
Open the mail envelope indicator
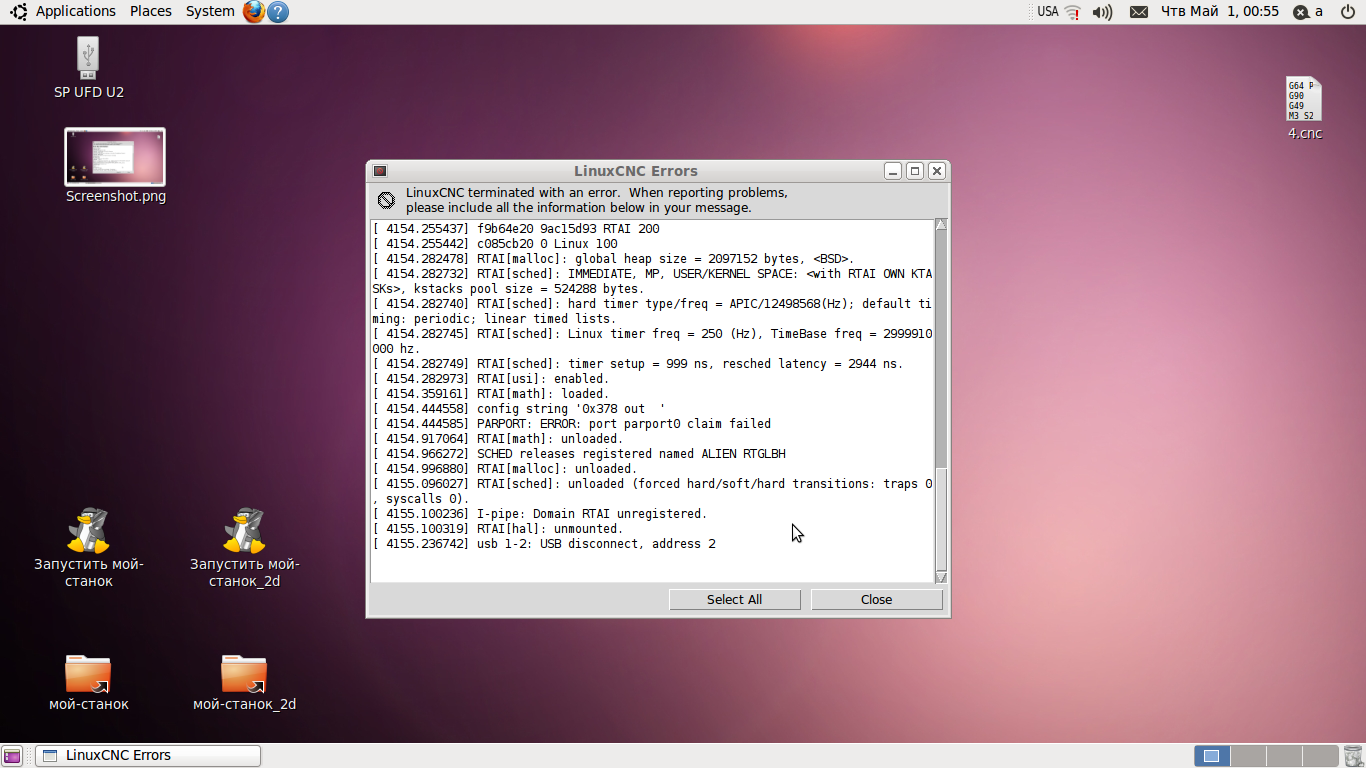(x=1138, y=12)
